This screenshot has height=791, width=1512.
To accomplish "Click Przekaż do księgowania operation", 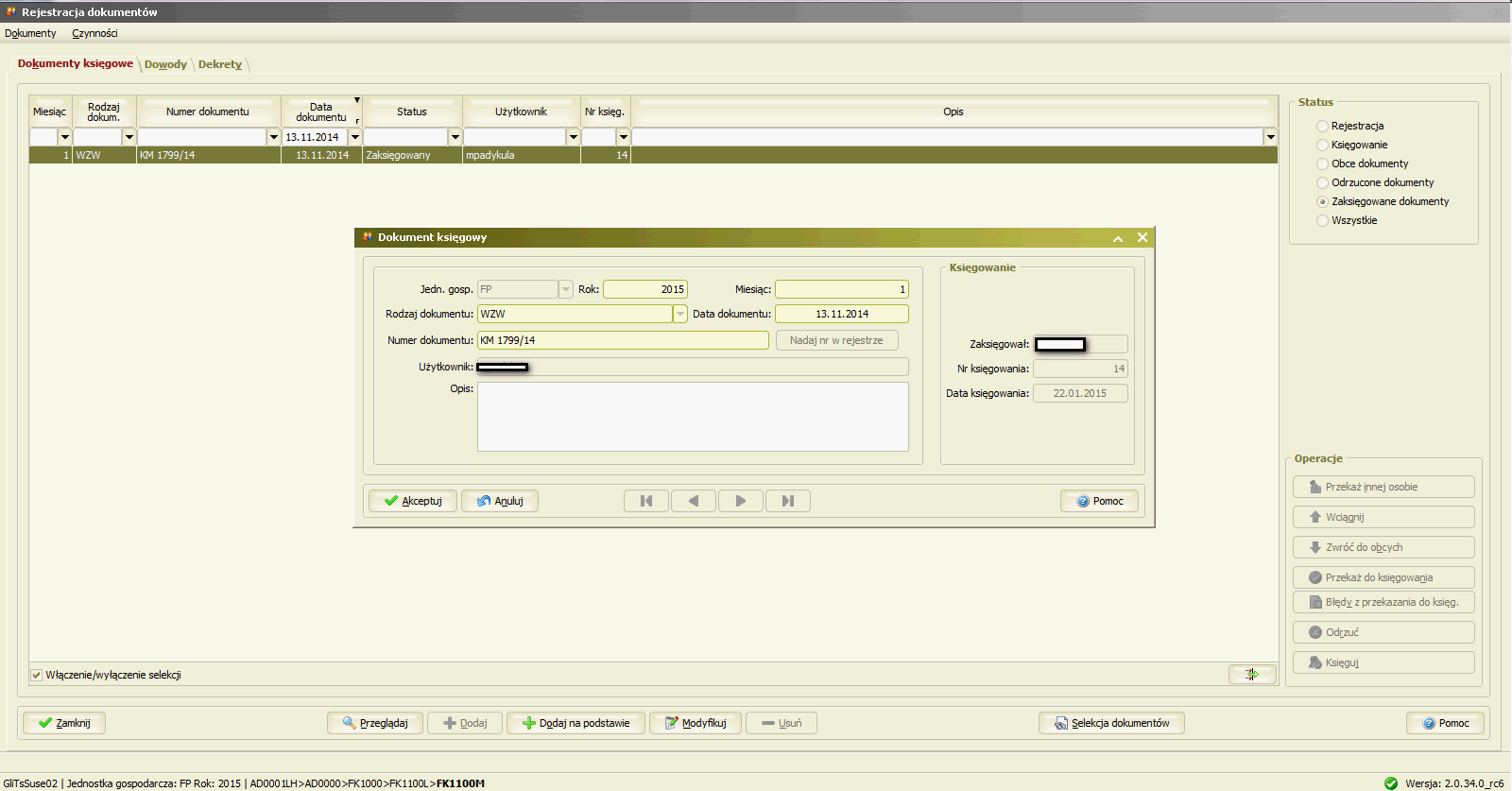I will (1383, 577).
